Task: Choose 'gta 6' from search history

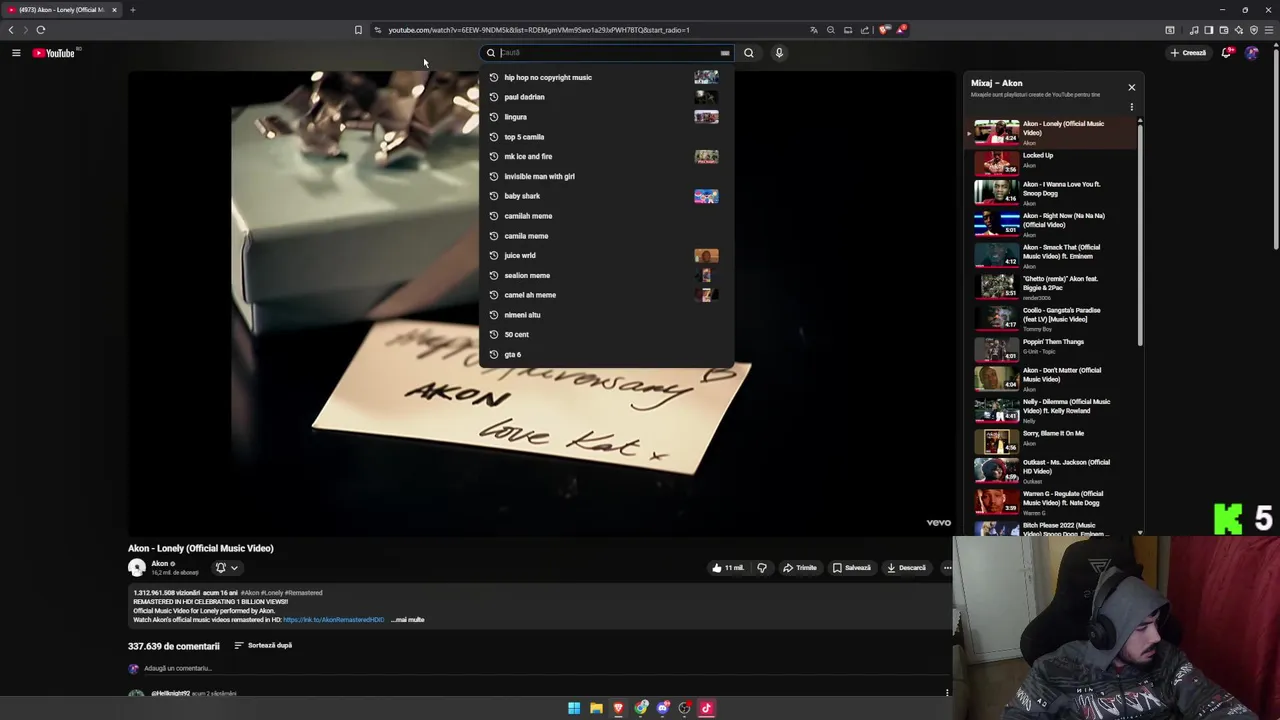Action: pyautogui.click(x=607, y=354)
